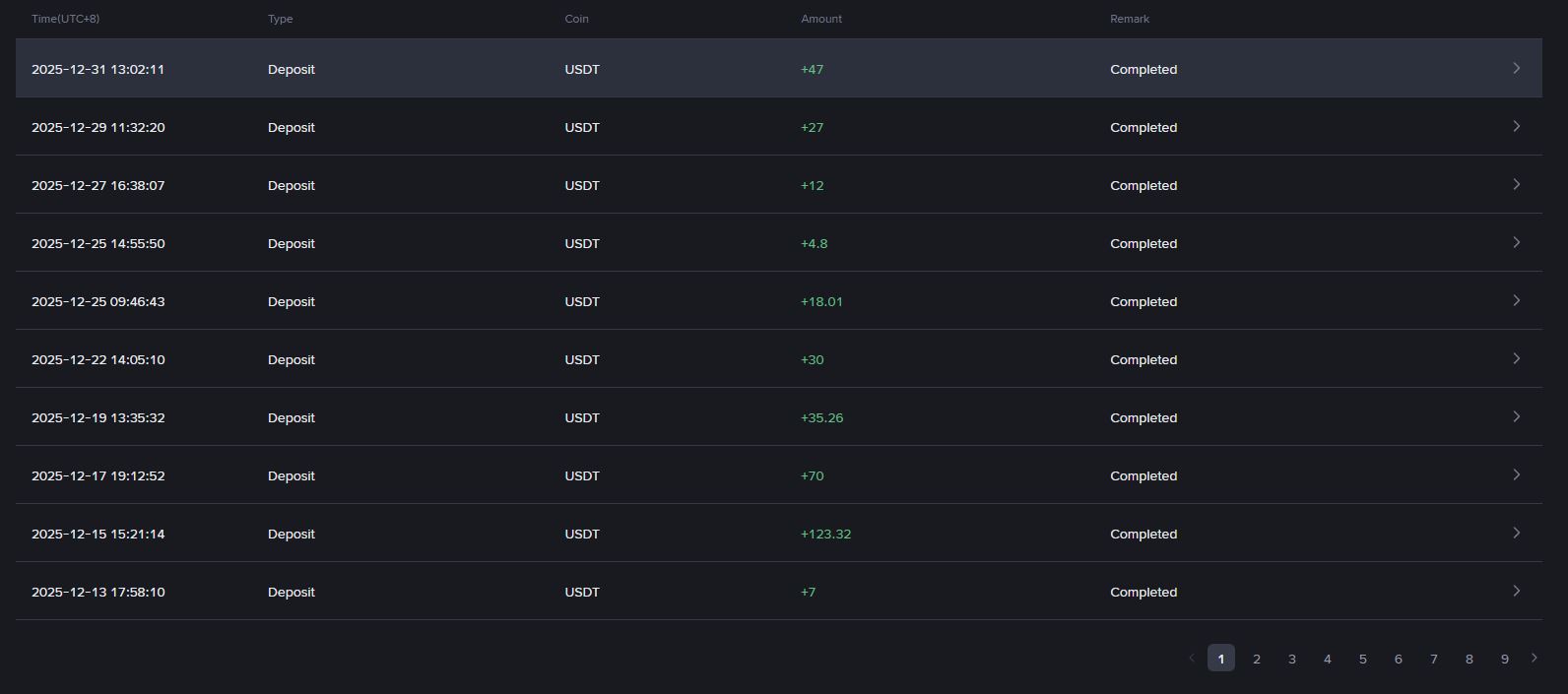Screen dimensions: 1568x694
Task: Open page 9 of transaction history
Action: 1505,659
